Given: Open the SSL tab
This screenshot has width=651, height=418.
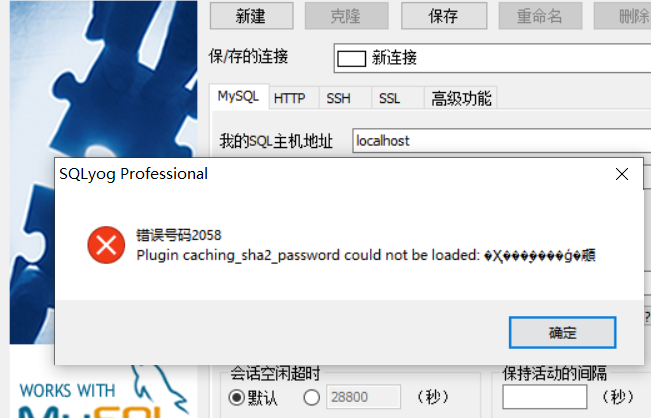Looking at the screenshot, I should pyautogui.click(x=389, y=98).
